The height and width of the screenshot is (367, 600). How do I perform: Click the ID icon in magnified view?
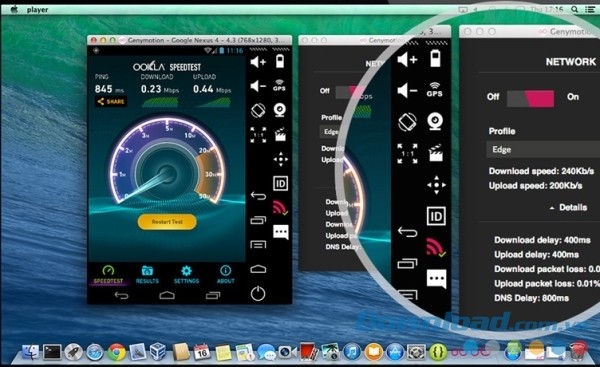click(x=436, y=216)
